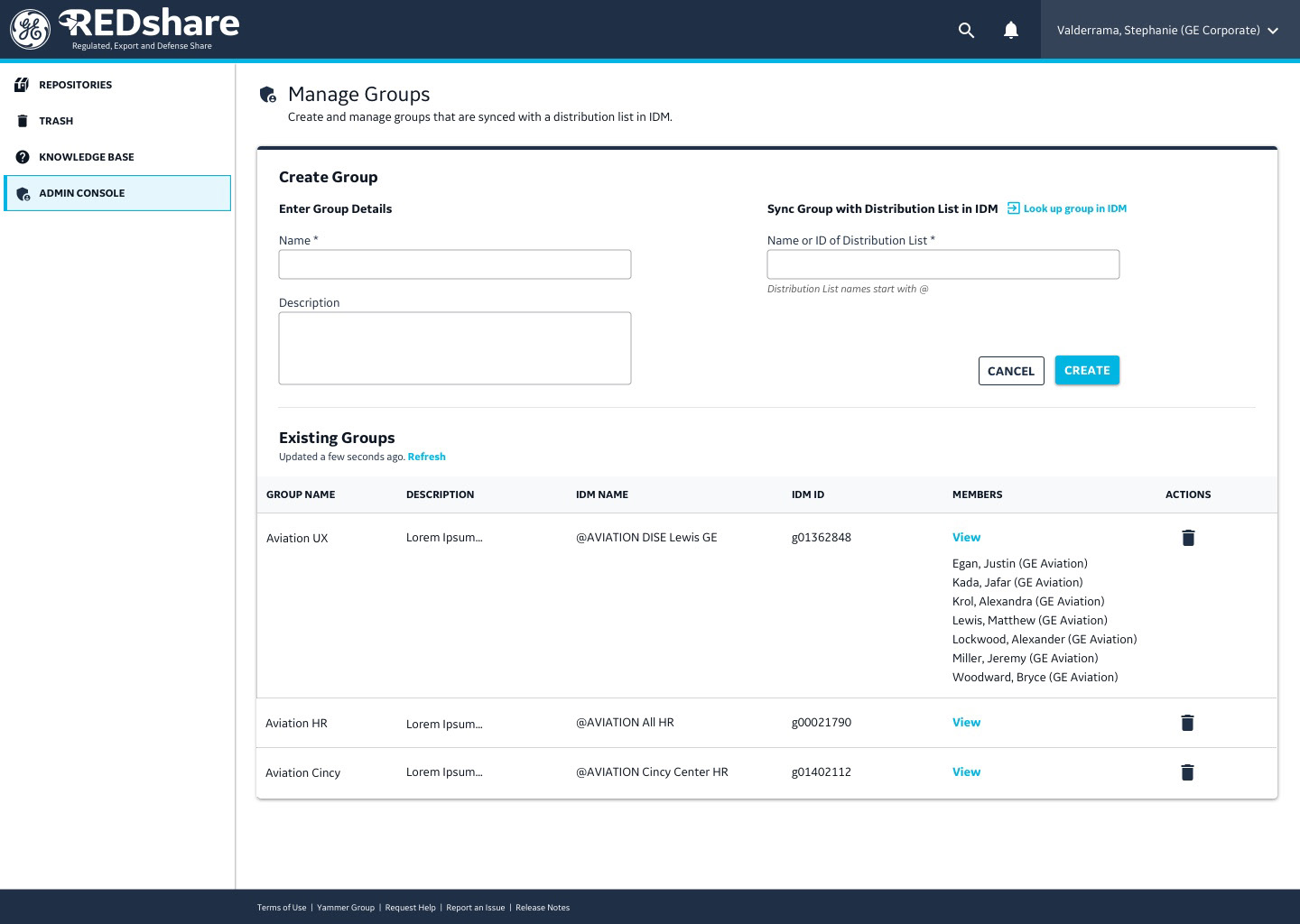Click the Trash sidebar icon
The height and width of the screenshot is (924, 1300).
point(23,121)
